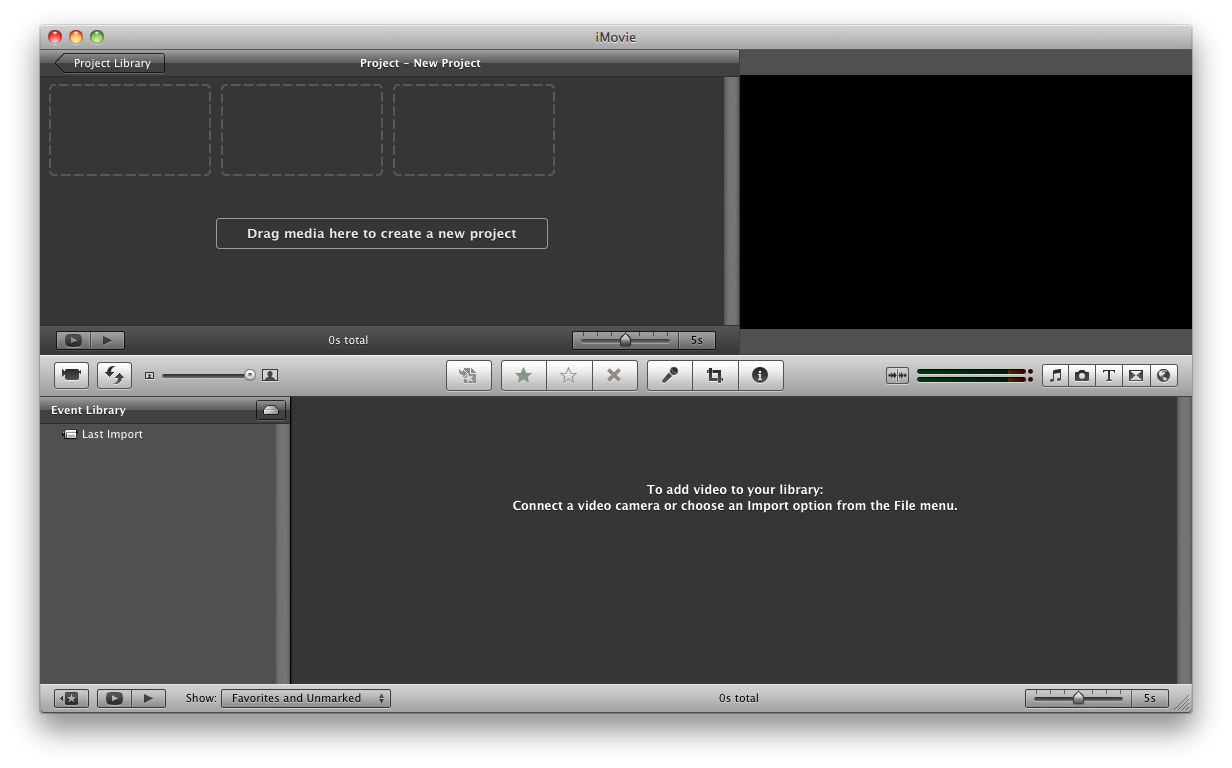Zoom the iMovie window with green button

click(97, 37)
